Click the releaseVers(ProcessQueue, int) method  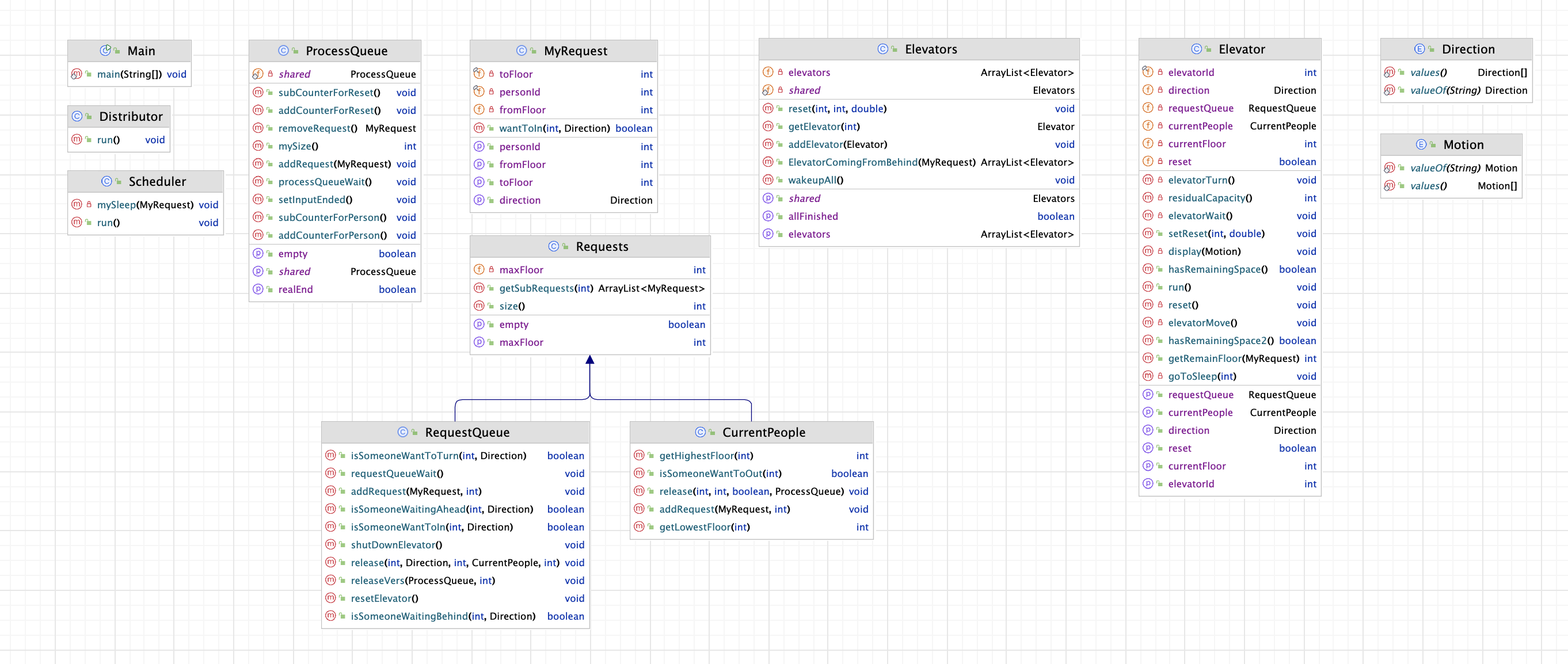[x=455, y=581]
